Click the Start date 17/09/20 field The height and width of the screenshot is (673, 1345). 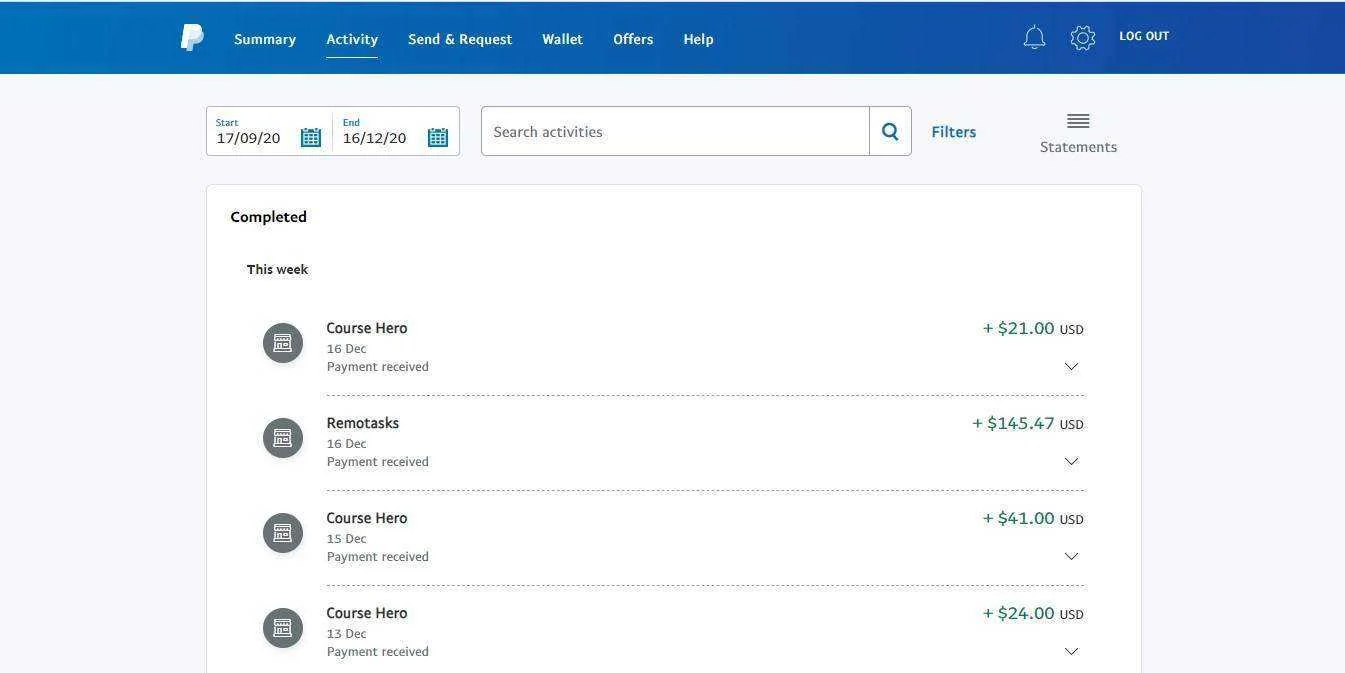click(248, 138)
